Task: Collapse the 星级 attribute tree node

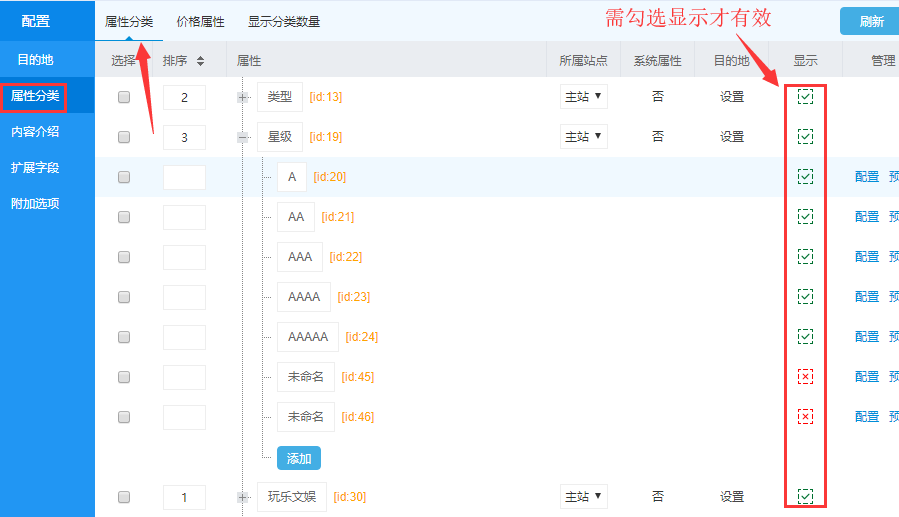Action: coord(243,137)
